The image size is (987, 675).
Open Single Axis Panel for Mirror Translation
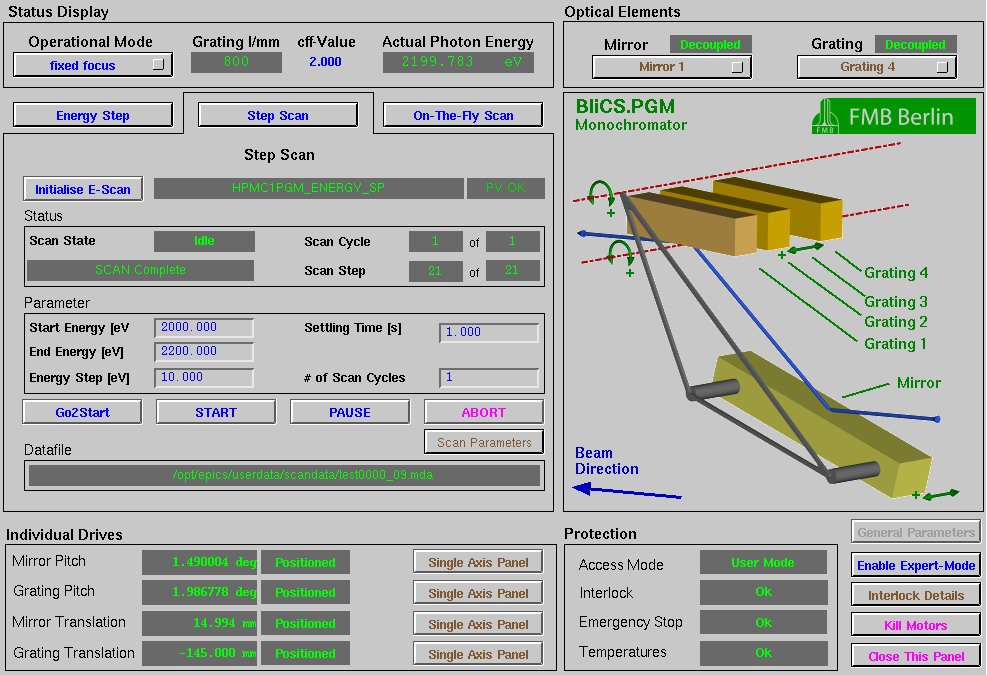point(478,624)
